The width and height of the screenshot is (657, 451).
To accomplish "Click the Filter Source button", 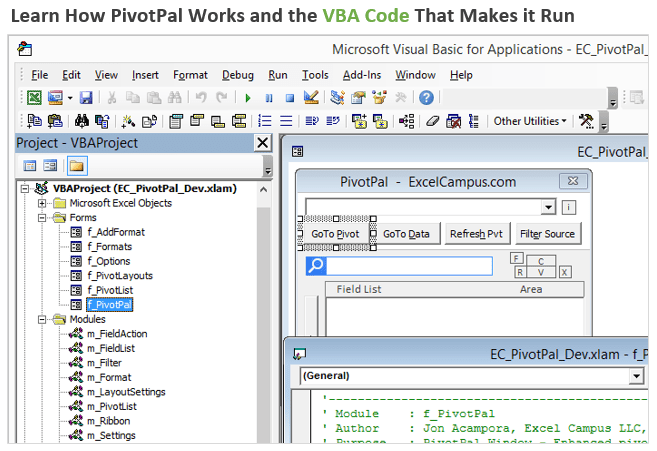I will coord(547,234).
